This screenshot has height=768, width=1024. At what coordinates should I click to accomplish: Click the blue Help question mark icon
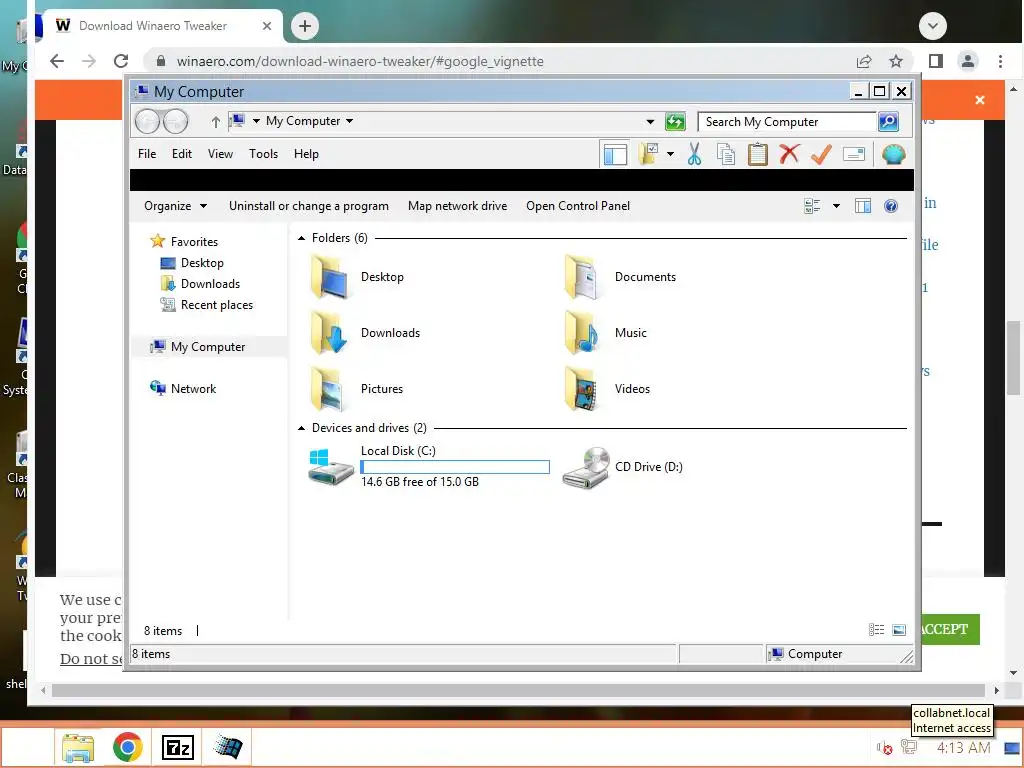891,206
